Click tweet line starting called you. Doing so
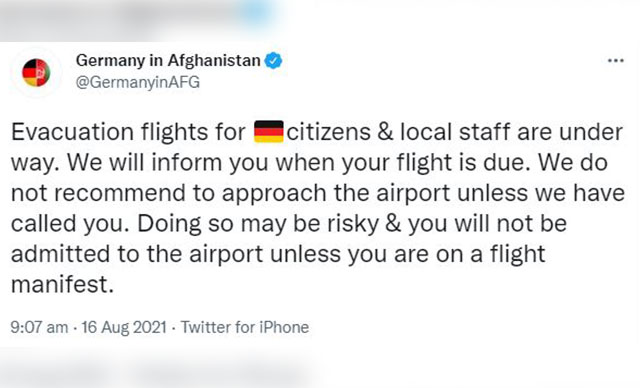This screenshot has width=640, height=388. (289, 224)
